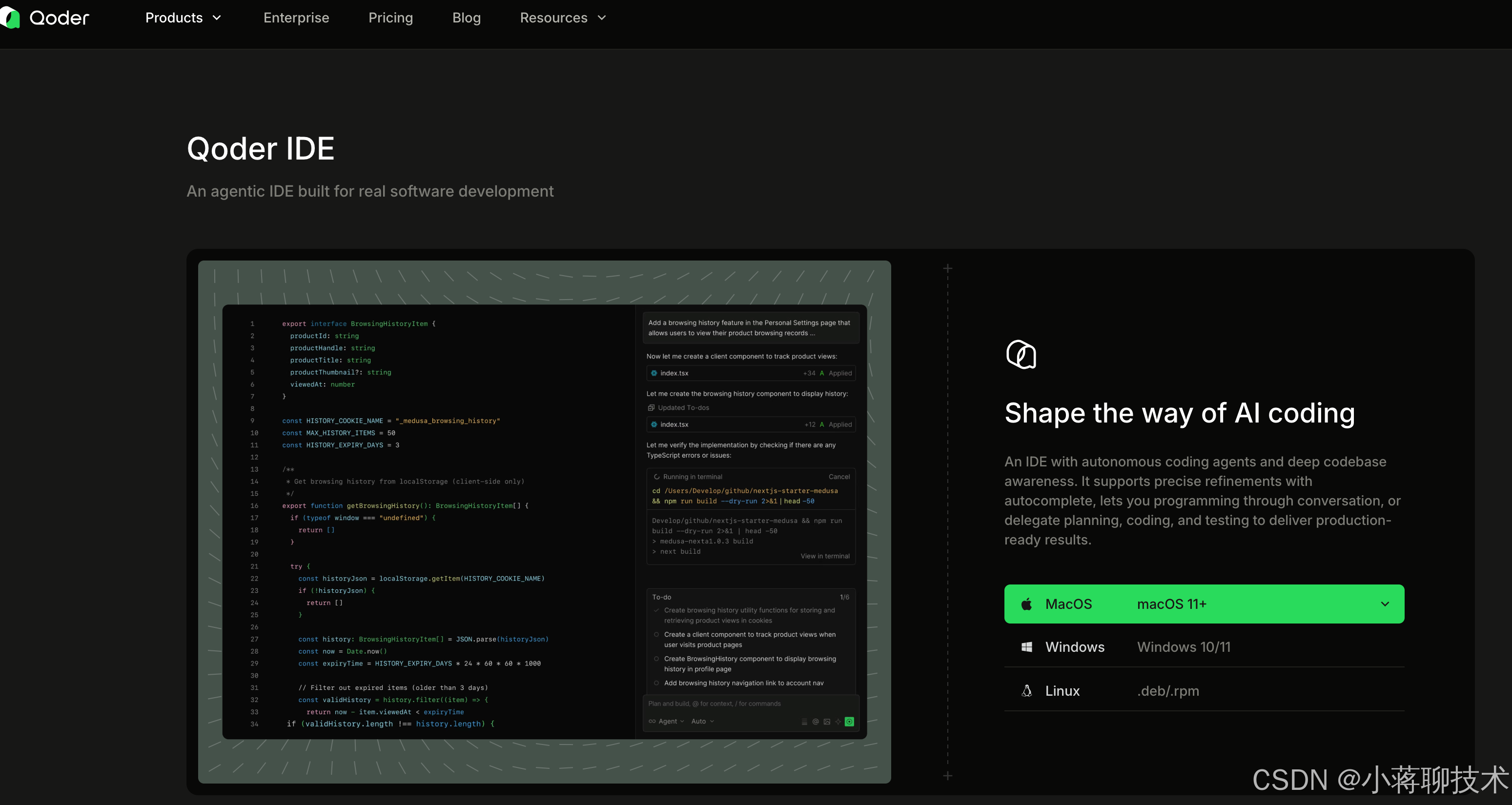
Task: Open the Products menu
Action: point(183,18)
